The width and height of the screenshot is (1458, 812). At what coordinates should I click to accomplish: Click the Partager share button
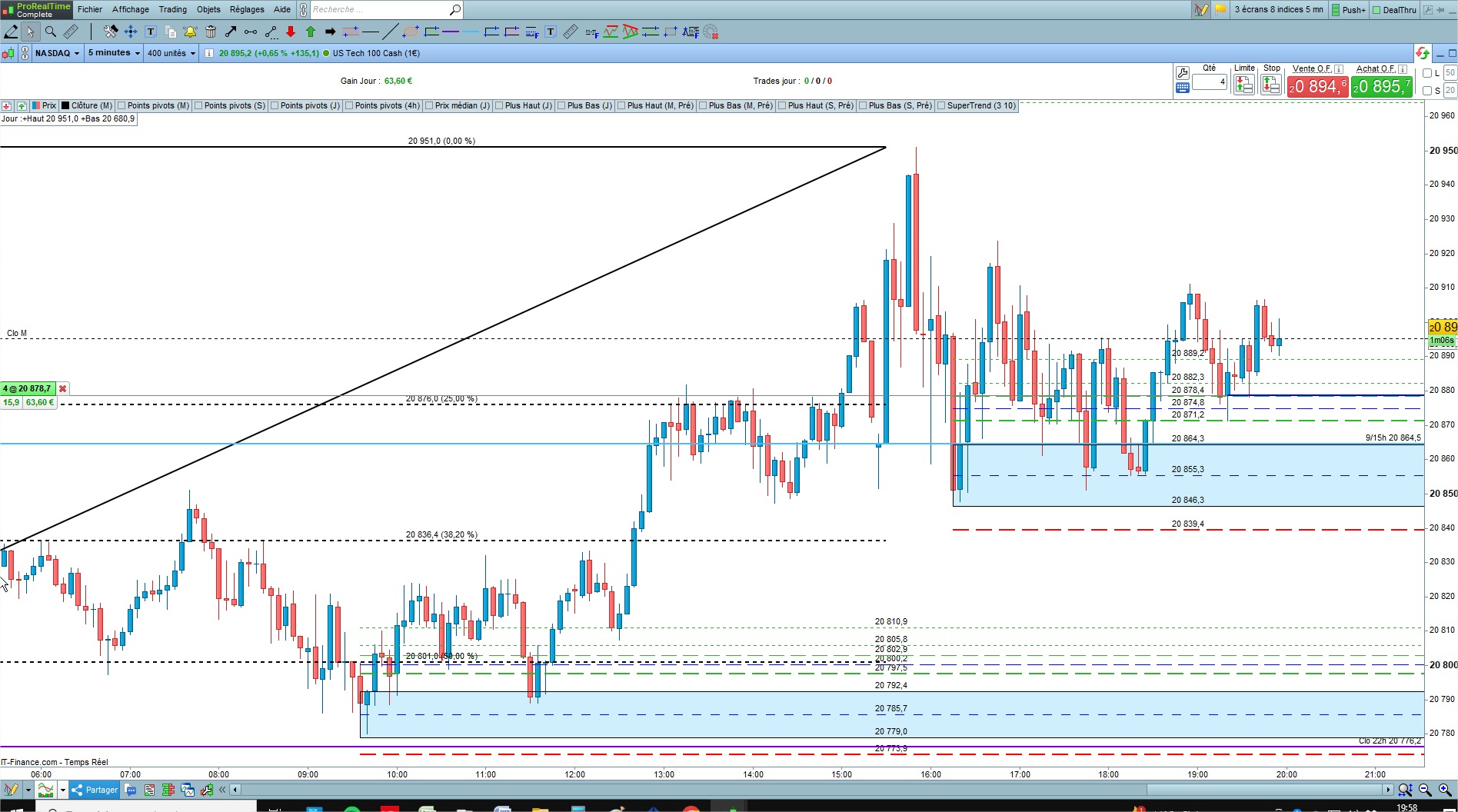click(95, 790)
